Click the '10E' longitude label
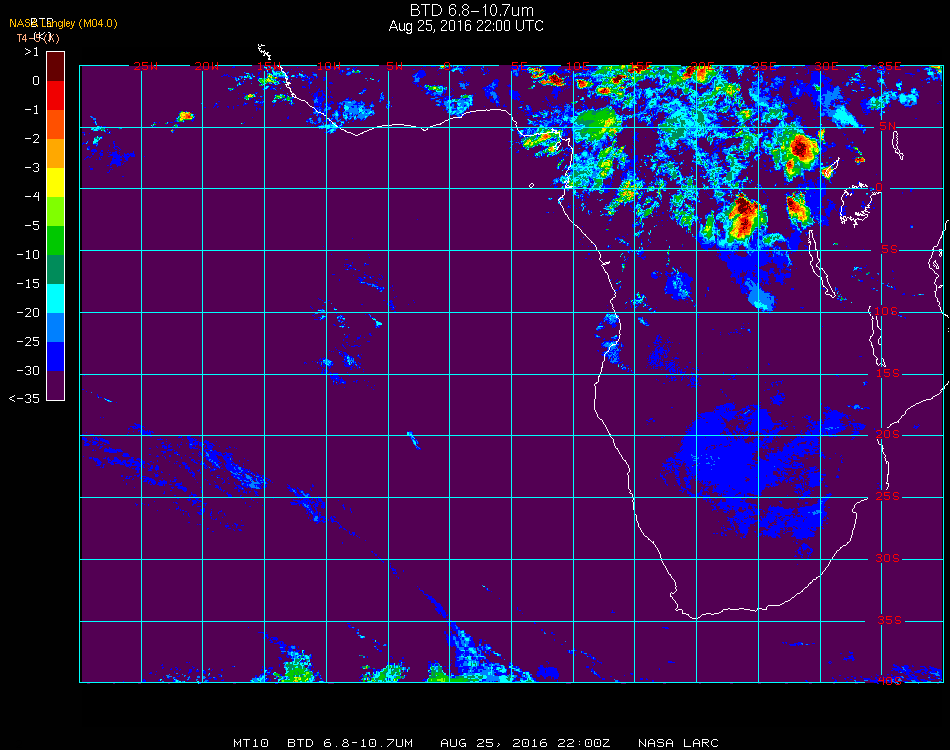Image resolution: width=950 pixels, height=750 pixels. [577, 66]
